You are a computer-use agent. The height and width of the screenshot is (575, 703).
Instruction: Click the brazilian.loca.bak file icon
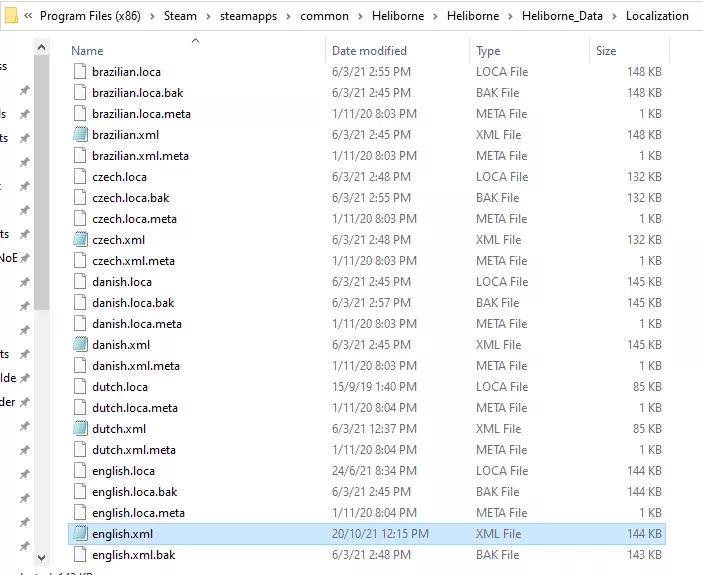click(x=80, y=92)
